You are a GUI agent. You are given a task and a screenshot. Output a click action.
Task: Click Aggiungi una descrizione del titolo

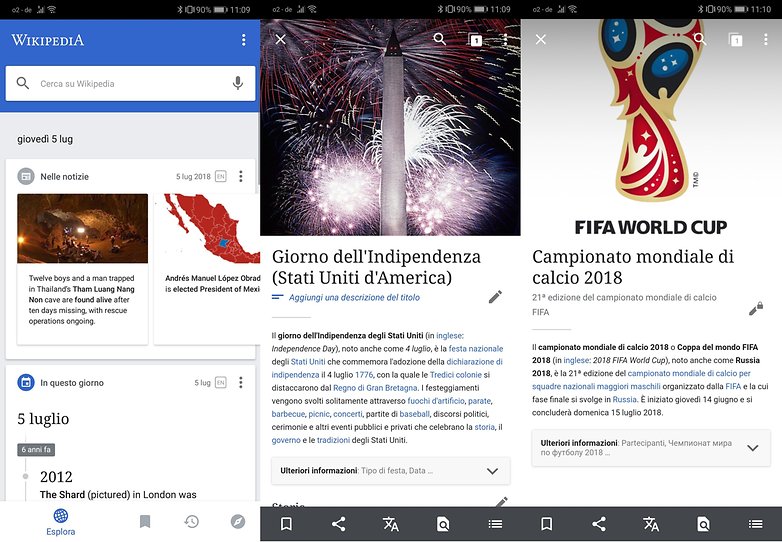point(354,298)
